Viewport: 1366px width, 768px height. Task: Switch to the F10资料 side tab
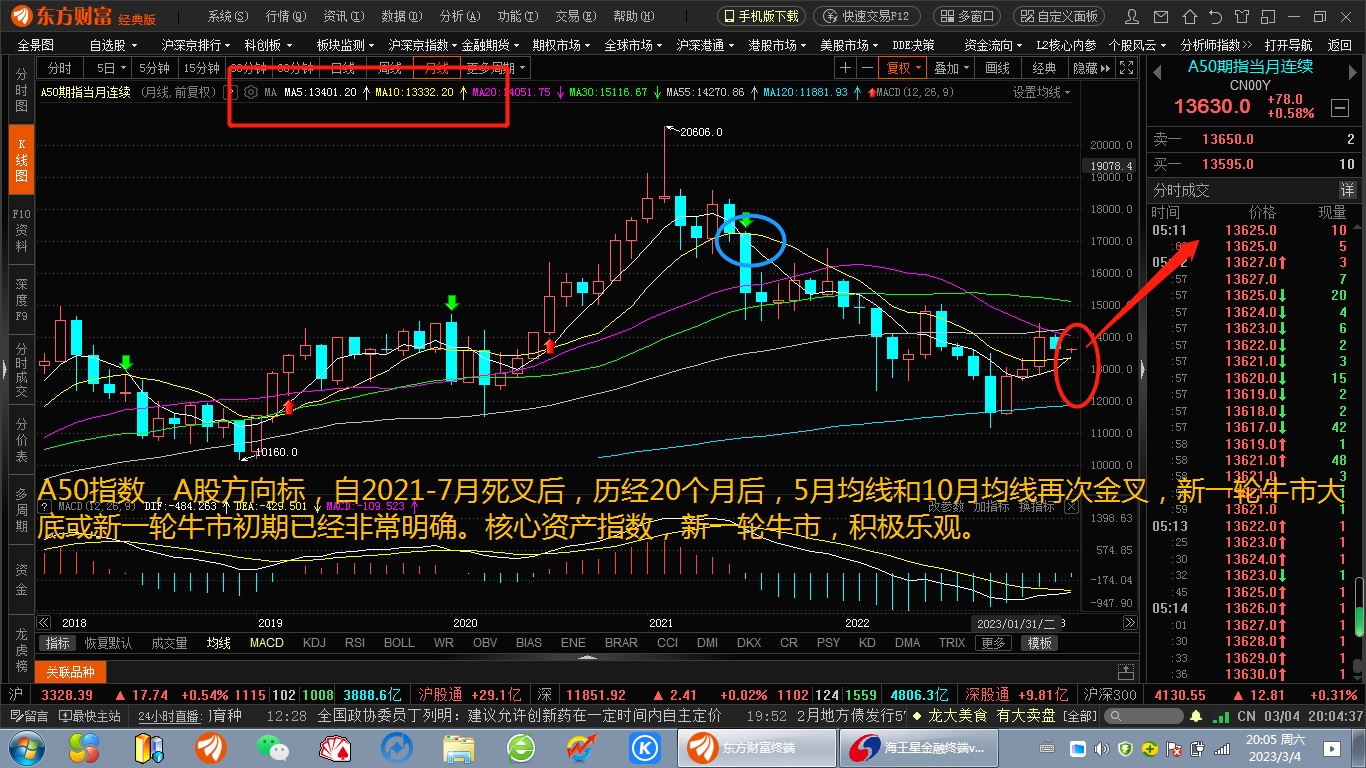coord(21,230)
